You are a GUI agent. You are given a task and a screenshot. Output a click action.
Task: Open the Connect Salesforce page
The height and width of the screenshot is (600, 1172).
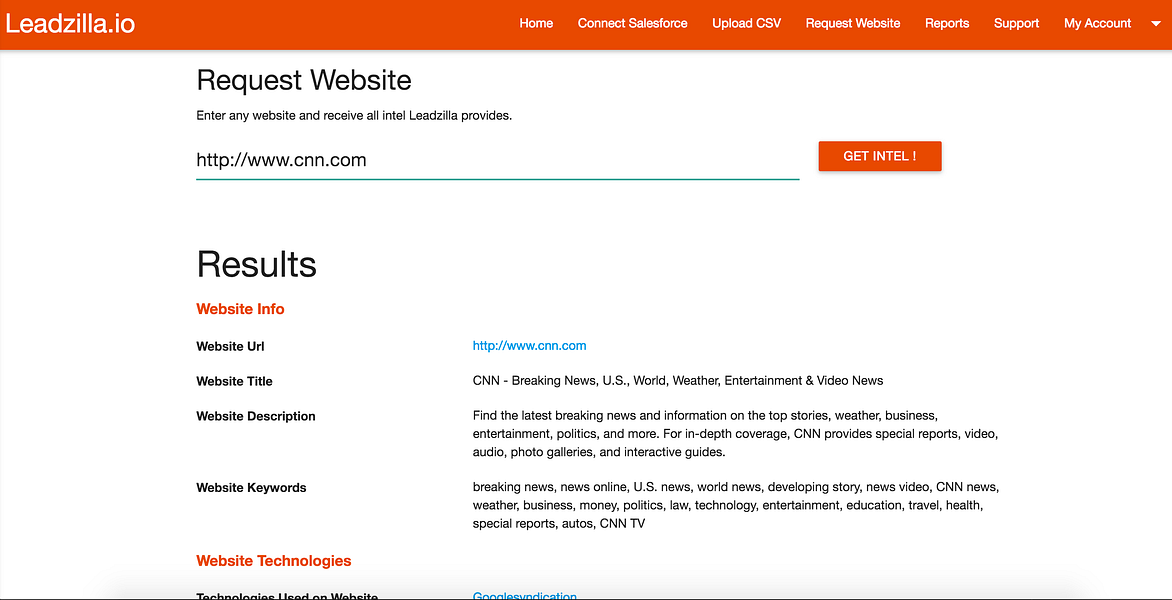632,23
